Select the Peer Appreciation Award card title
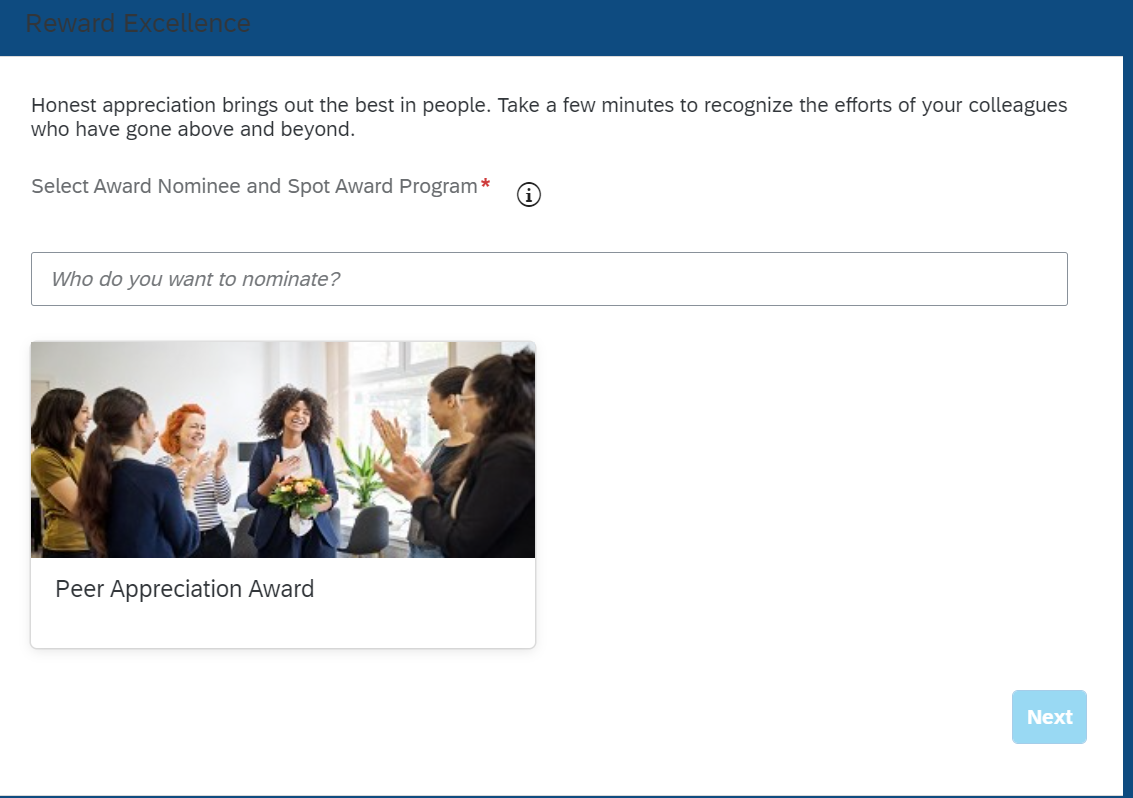 point(185,589)
